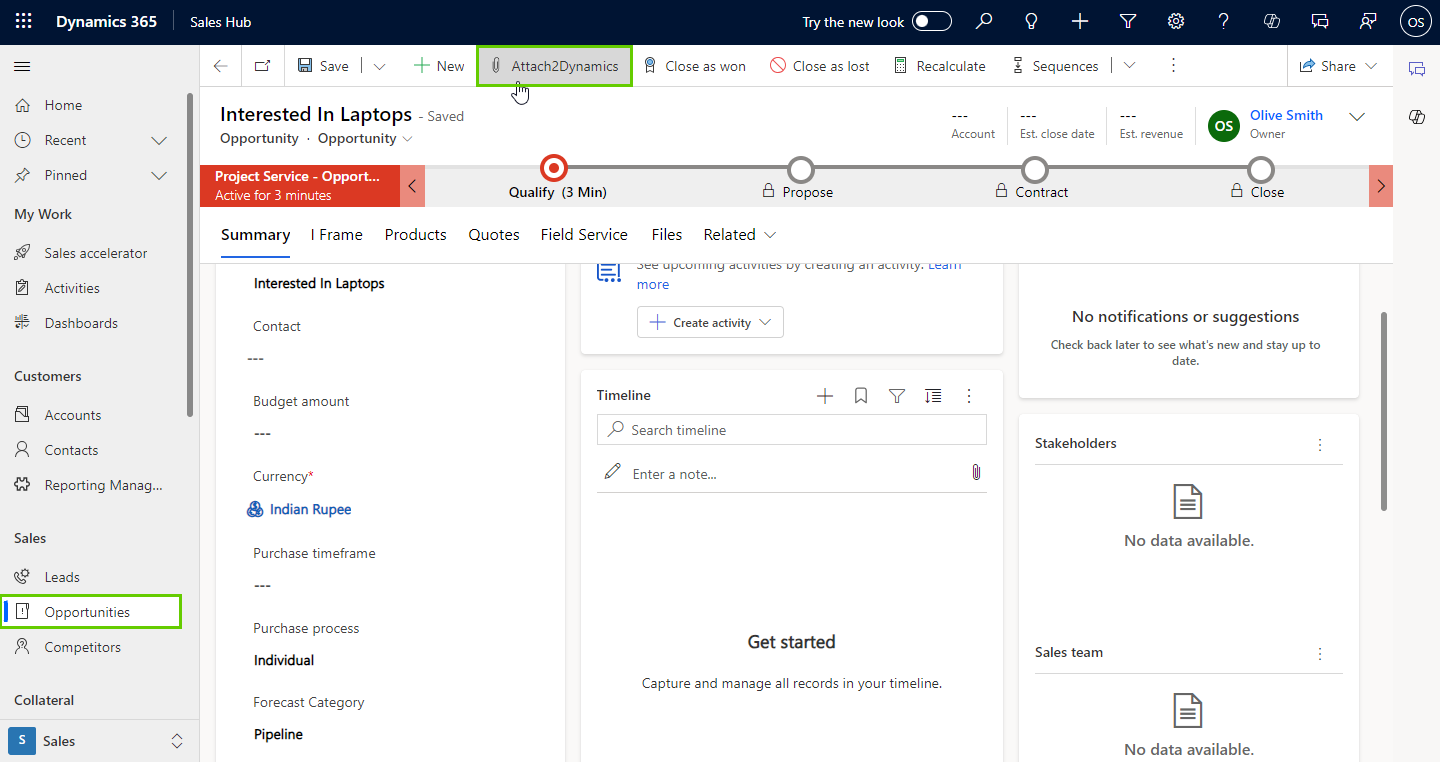Open the search magnifier in top bar
The height and width of the screenshot is (762, 1440).
pos(984,22)
